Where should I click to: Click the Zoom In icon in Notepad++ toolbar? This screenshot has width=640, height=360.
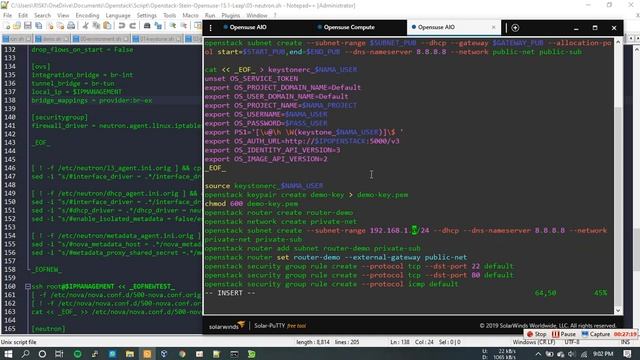[173, 26]
